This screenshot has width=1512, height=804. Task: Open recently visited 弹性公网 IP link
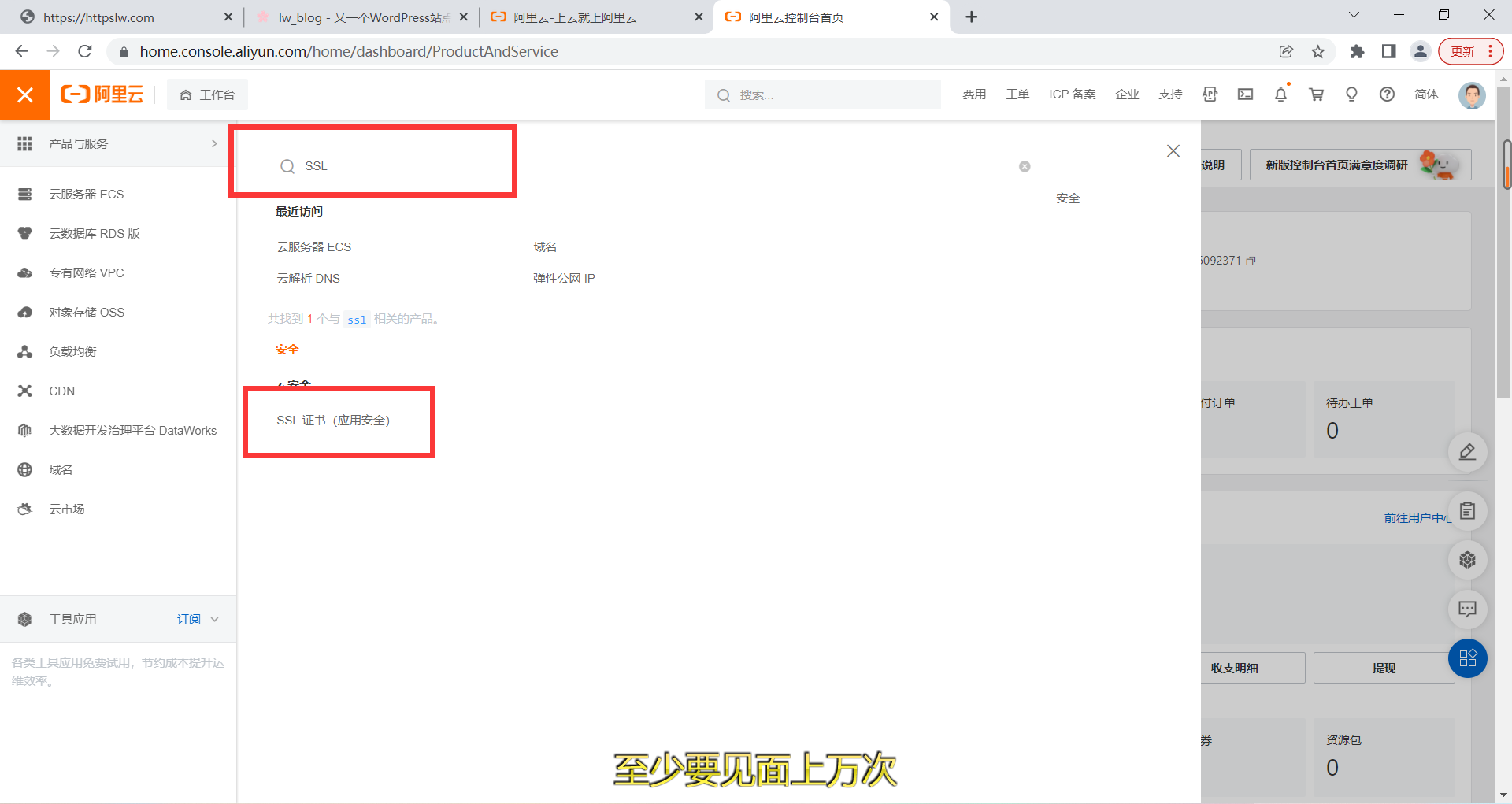tap(564, 278)
